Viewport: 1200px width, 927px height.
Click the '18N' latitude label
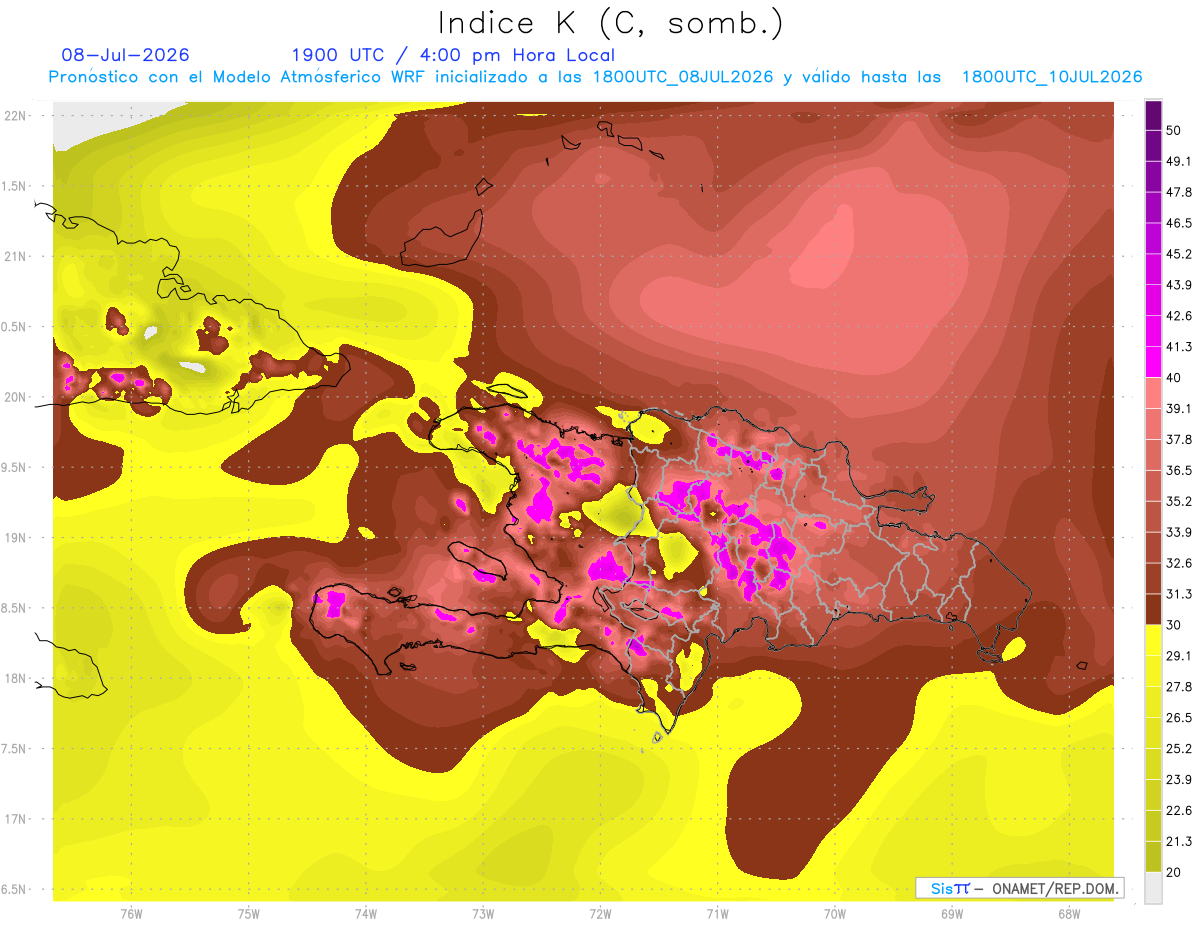(x=15, y=678)
